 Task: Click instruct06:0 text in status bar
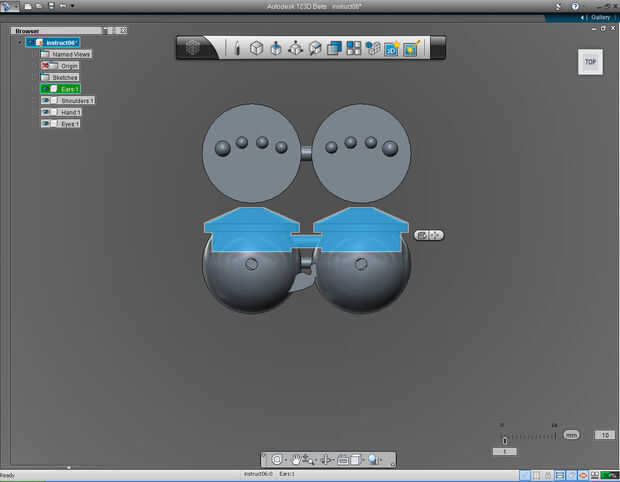(x=258, y=474)
